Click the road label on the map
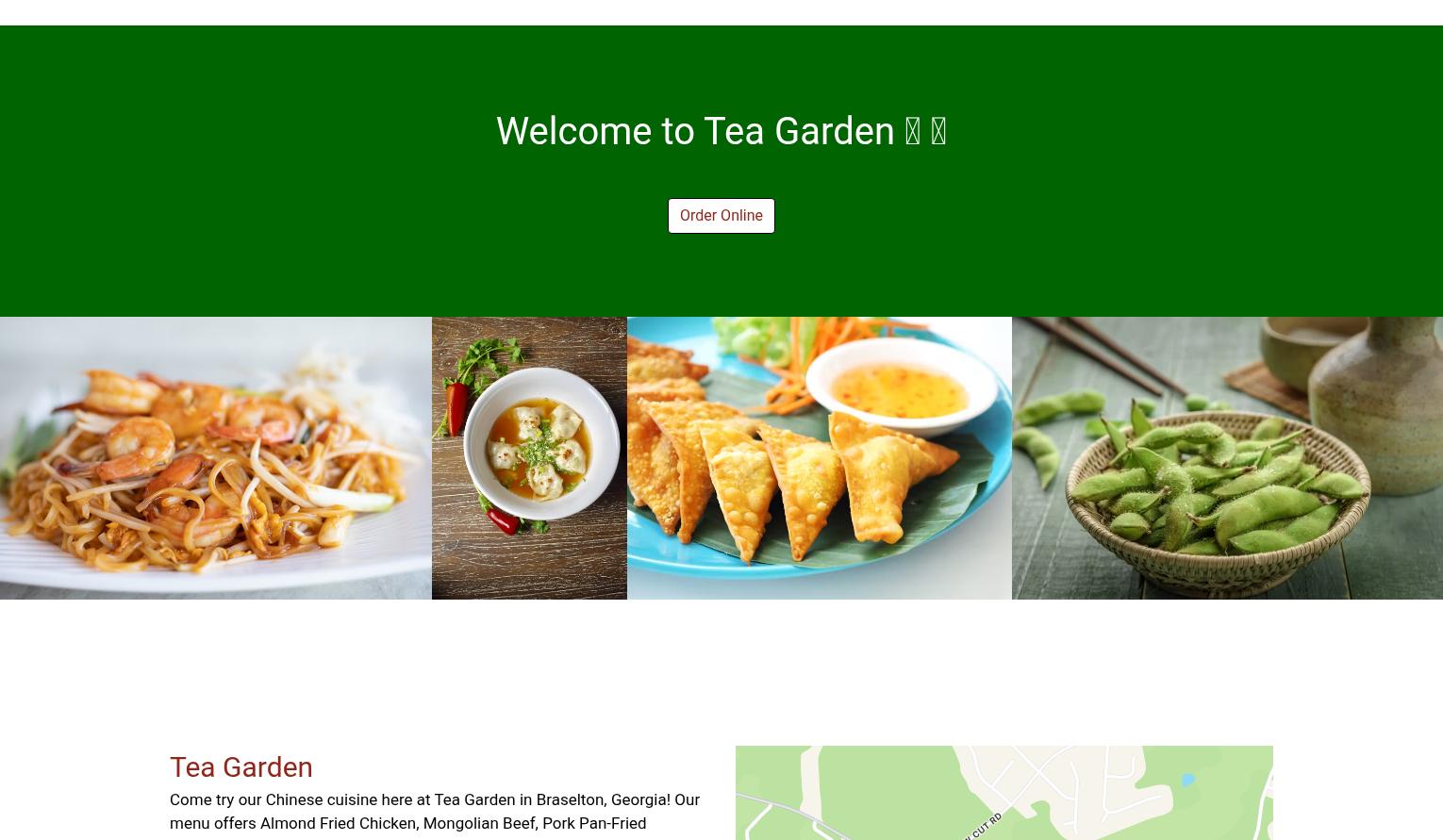Viewport: 1443px width, 840px height. click(x=983, y=825)
